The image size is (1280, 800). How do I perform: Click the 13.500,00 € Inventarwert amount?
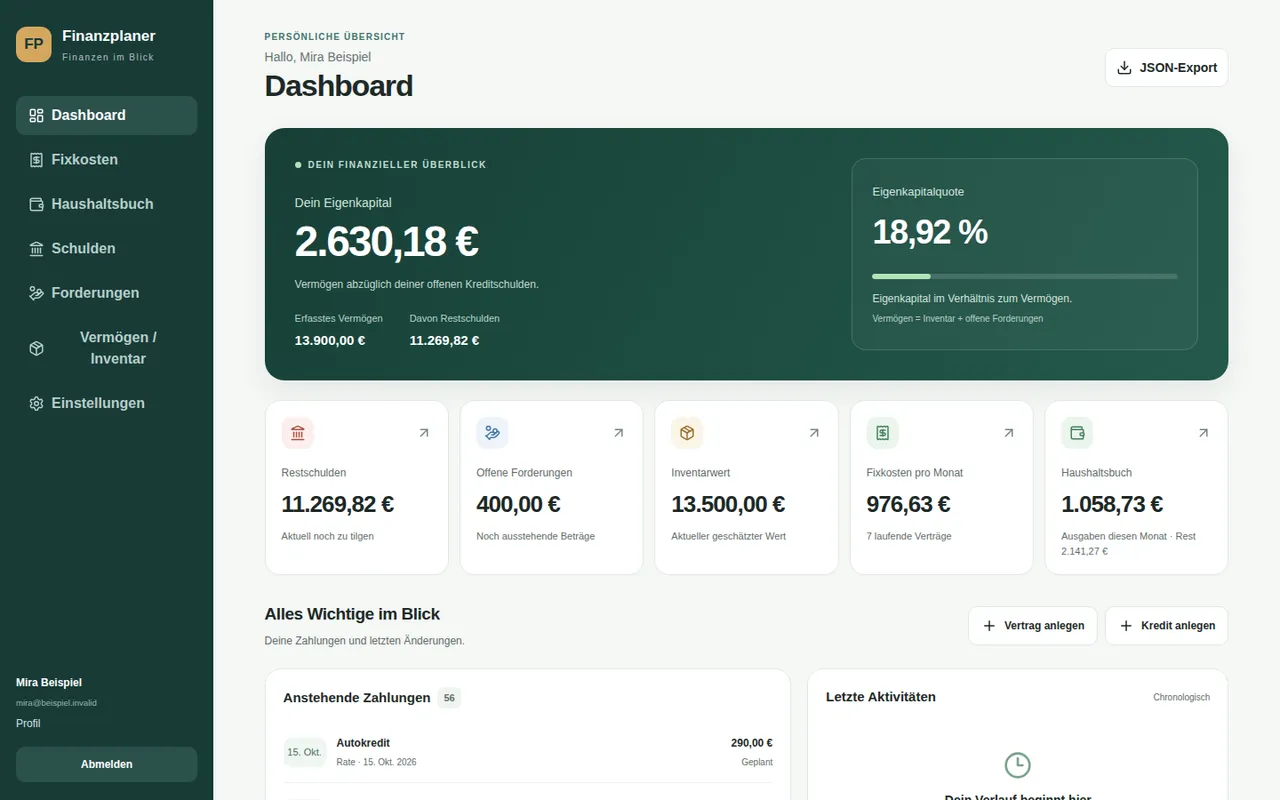(x=728, y=504)
